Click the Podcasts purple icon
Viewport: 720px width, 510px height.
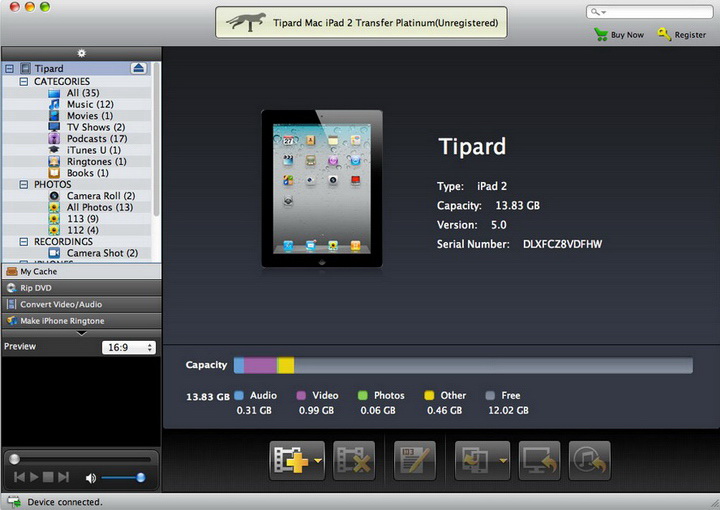54,139
